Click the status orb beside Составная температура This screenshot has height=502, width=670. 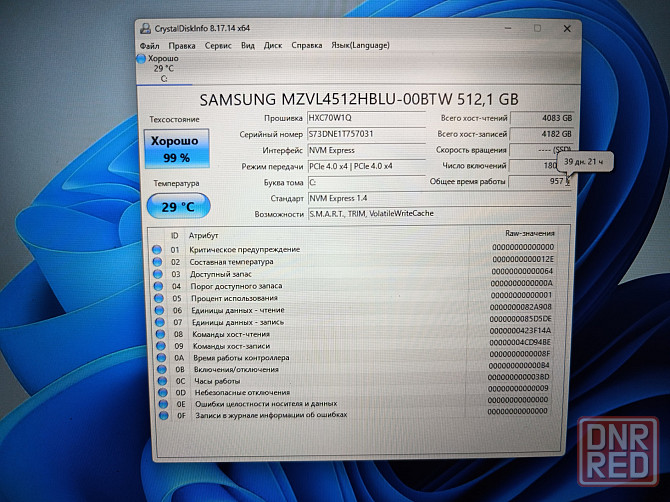point(156,261)
